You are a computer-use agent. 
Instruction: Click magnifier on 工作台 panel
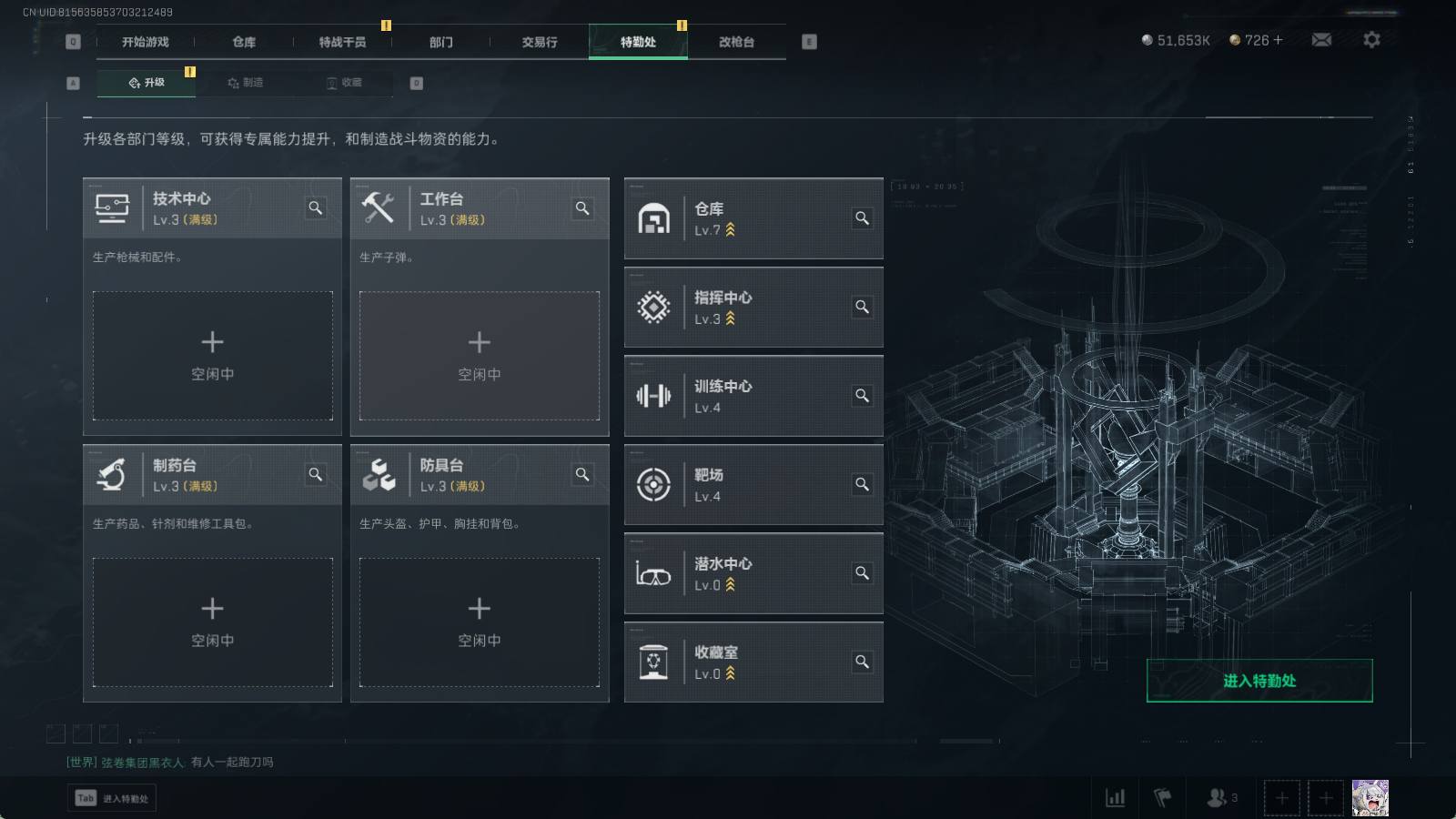[582, 208]
